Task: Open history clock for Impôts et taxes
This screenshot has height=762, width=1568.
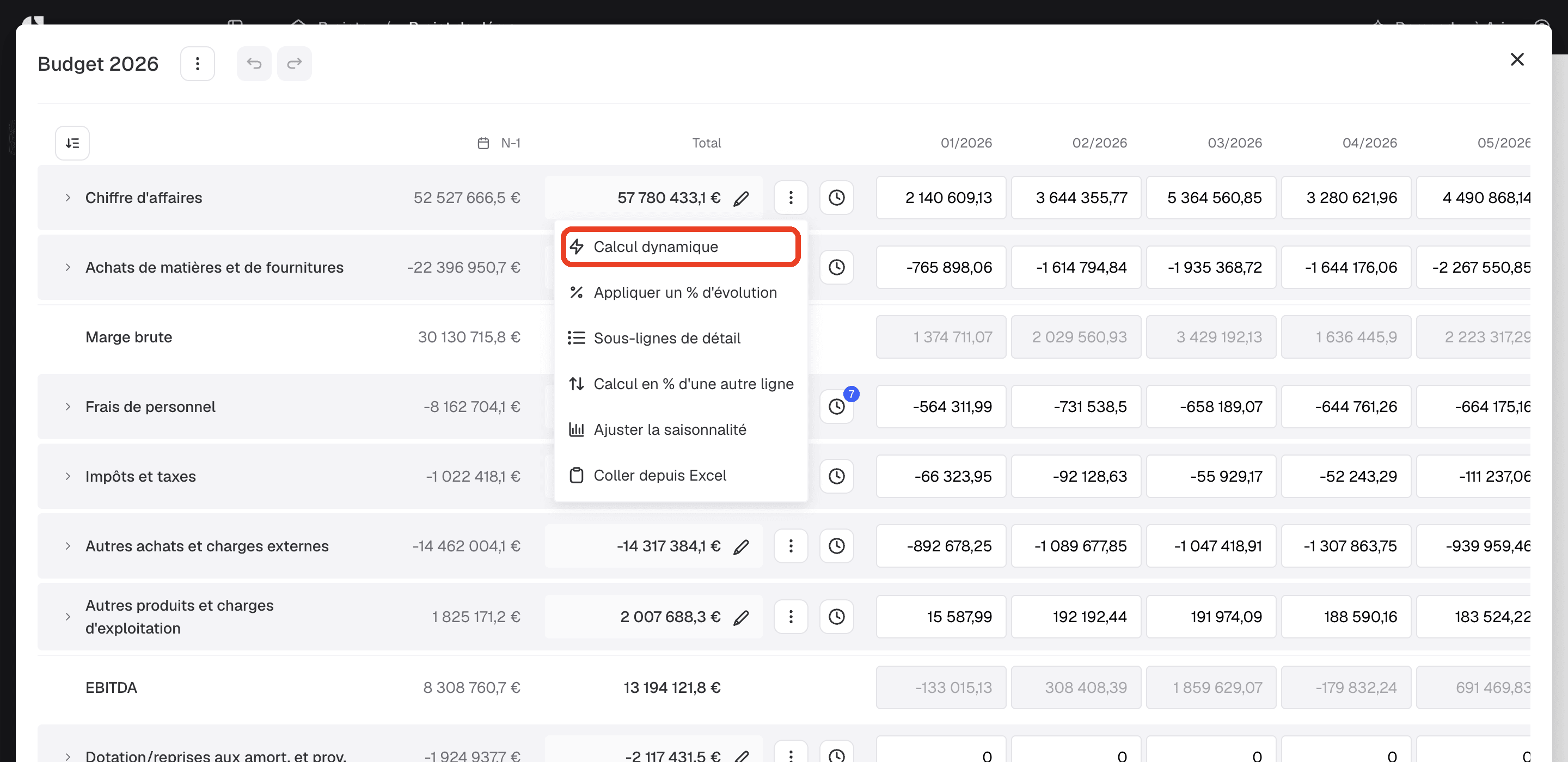Action: tap(836, 476)
